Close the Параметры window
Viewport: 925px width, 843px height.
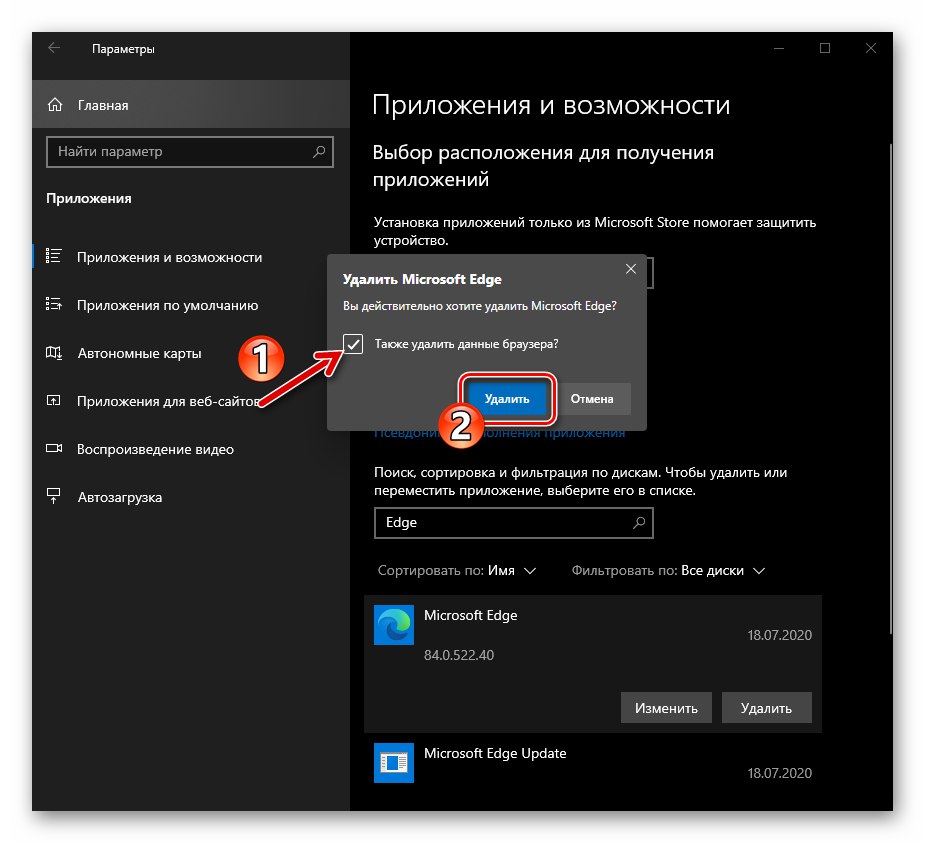tap(871, 48)
